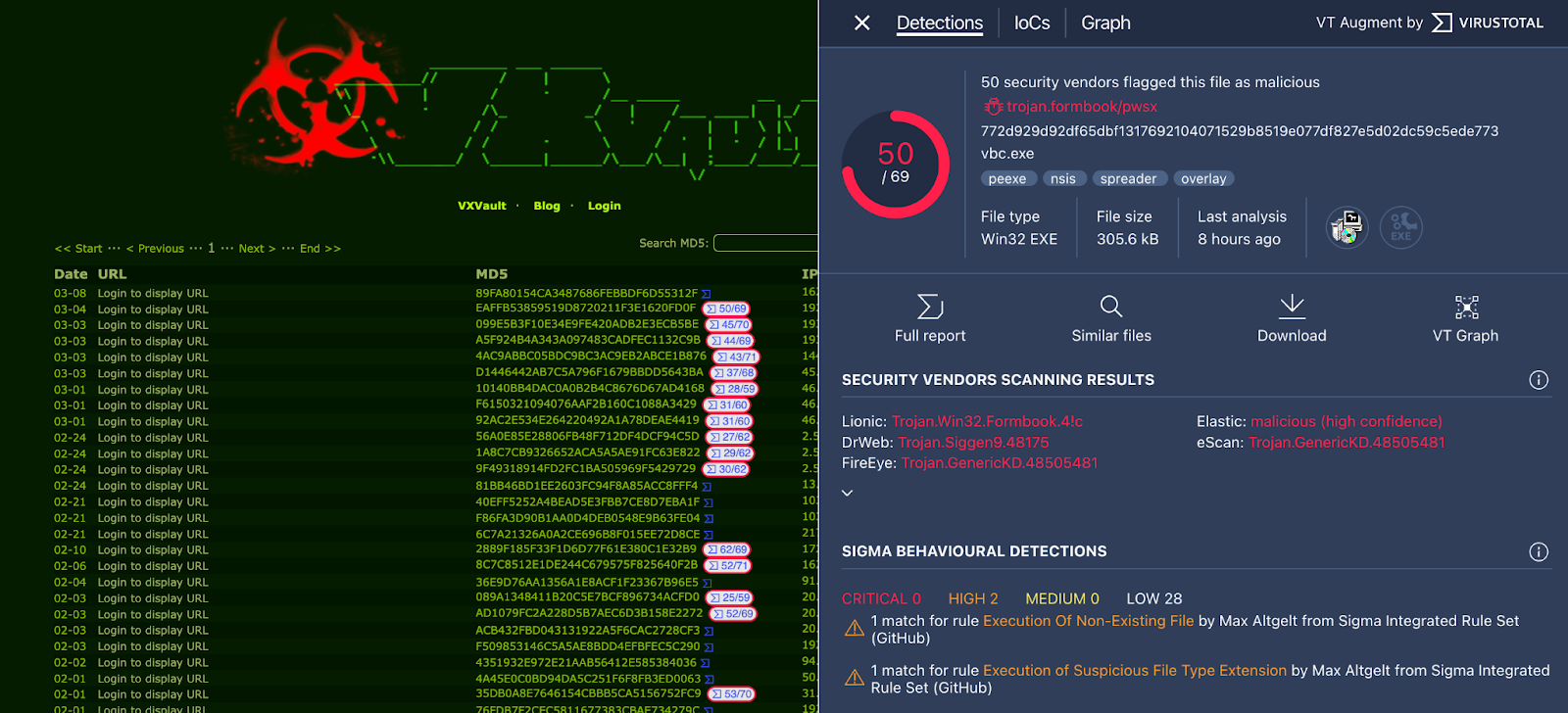
Task: Switch to the Graph tab
Action: [x=1105, y=23]
